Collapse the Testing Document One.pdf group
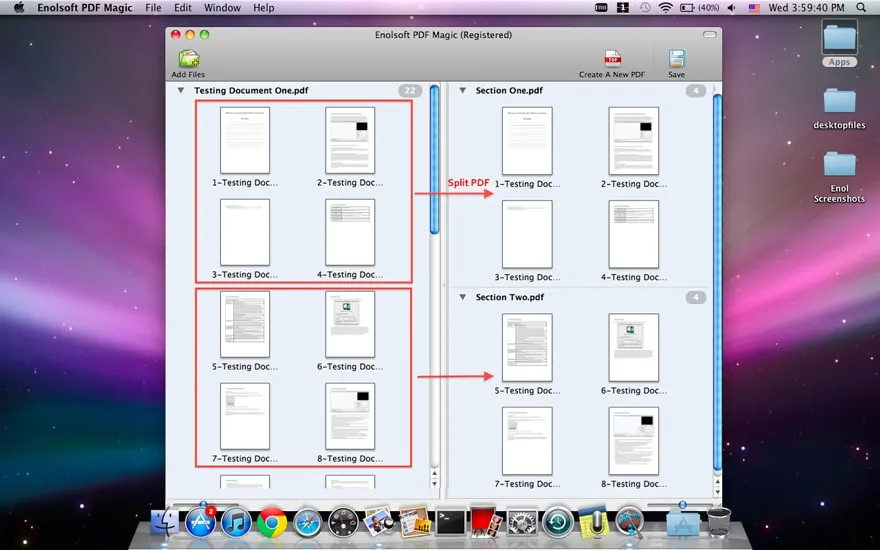 (181, 90)
